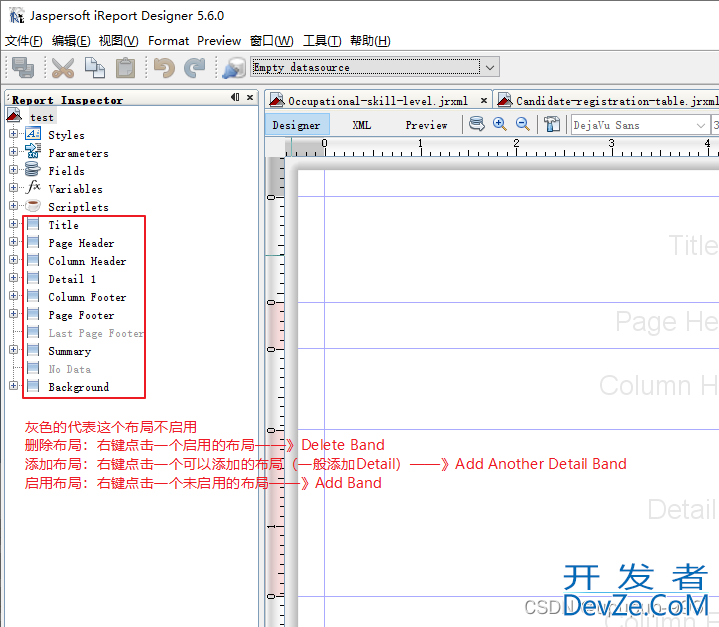719x627 pixels.
Task: Click the Variables fx icon
Action: point(34,187)
